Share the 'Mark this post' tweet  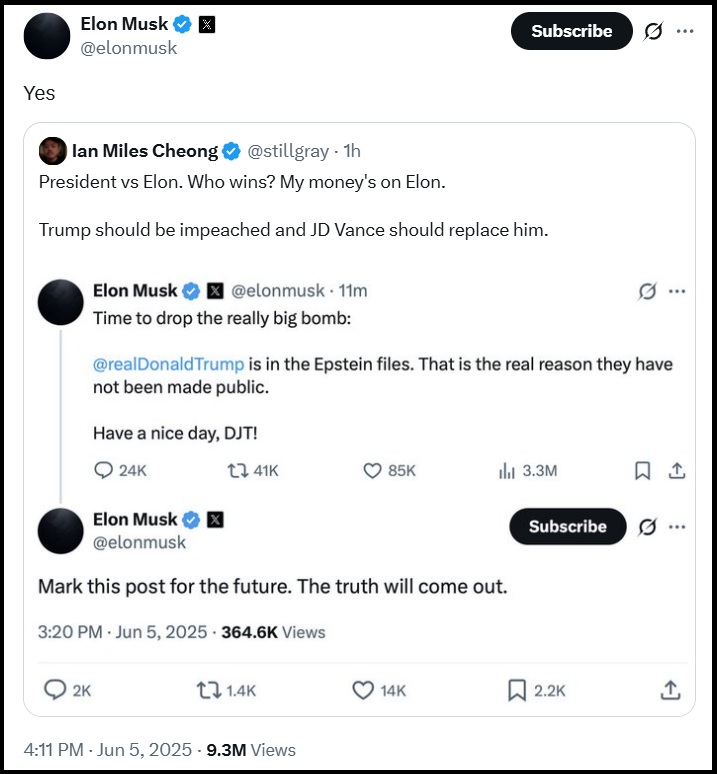click(x=670, y=690)
